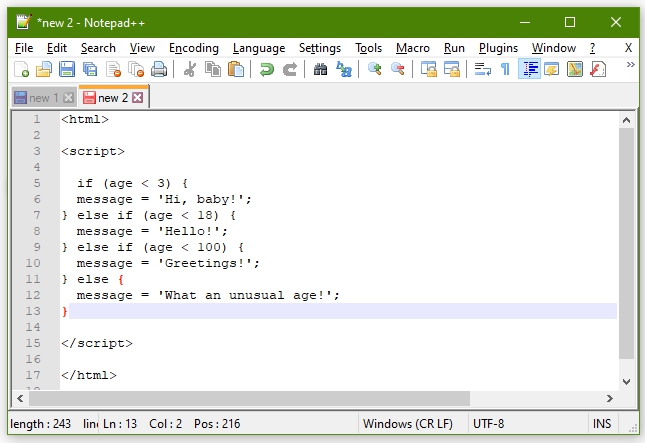Zoom out with magnifier minus icon
Image resolution: width=645 pixels, height=443 pixels.
398,69
